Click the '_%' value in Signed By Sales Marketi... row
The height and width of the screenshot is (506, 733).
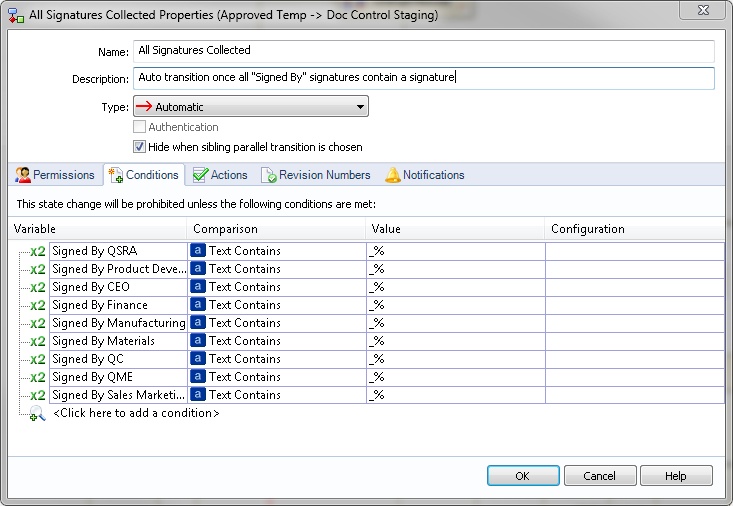point(377,395)
